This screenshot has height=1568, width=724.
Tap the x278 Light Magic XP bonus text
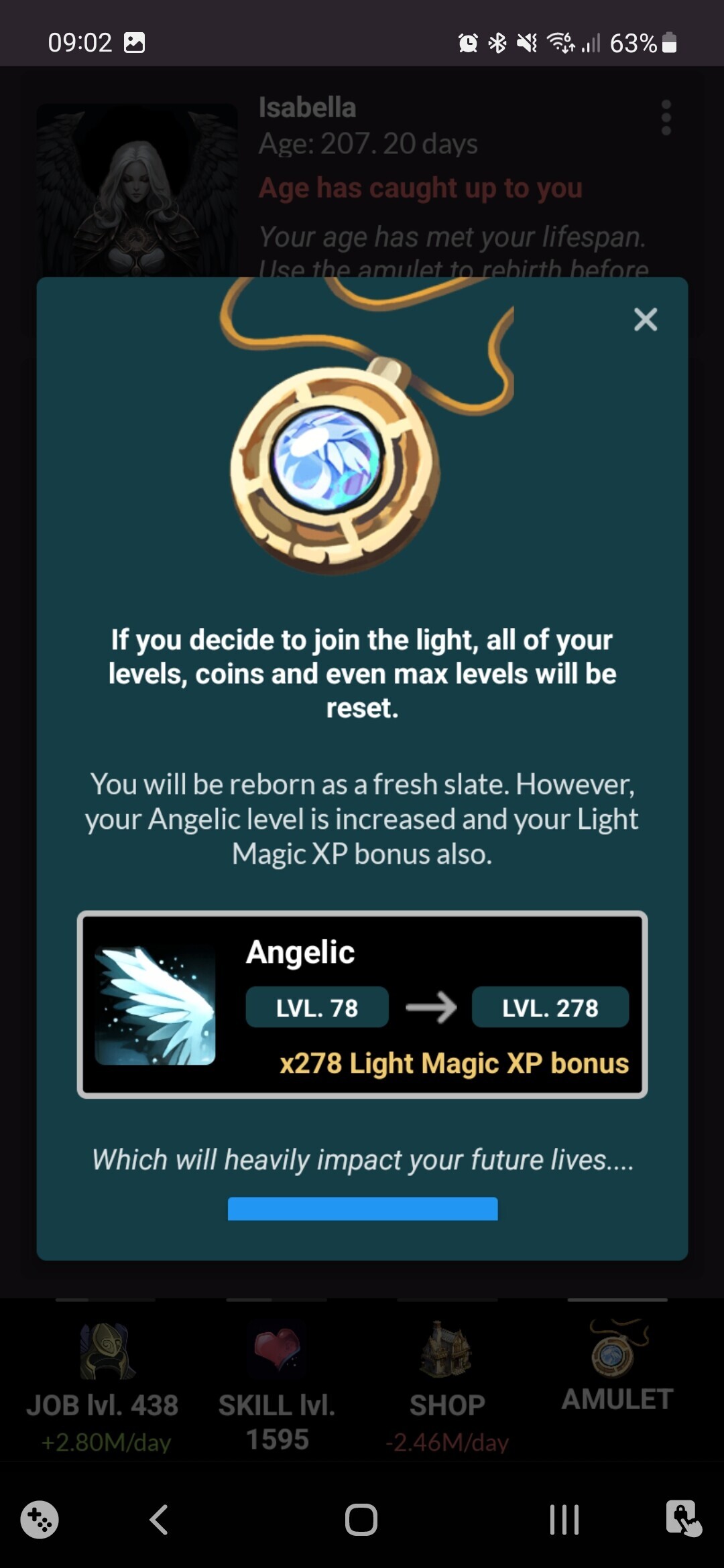tap(454, 1063)
